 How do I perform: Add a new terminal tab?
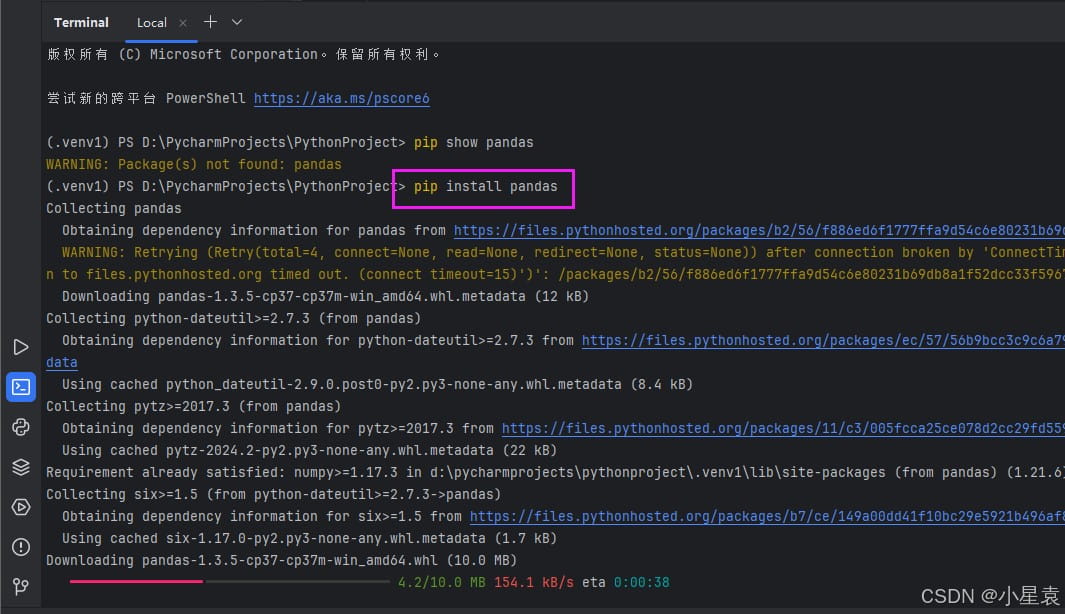[210, 22]
